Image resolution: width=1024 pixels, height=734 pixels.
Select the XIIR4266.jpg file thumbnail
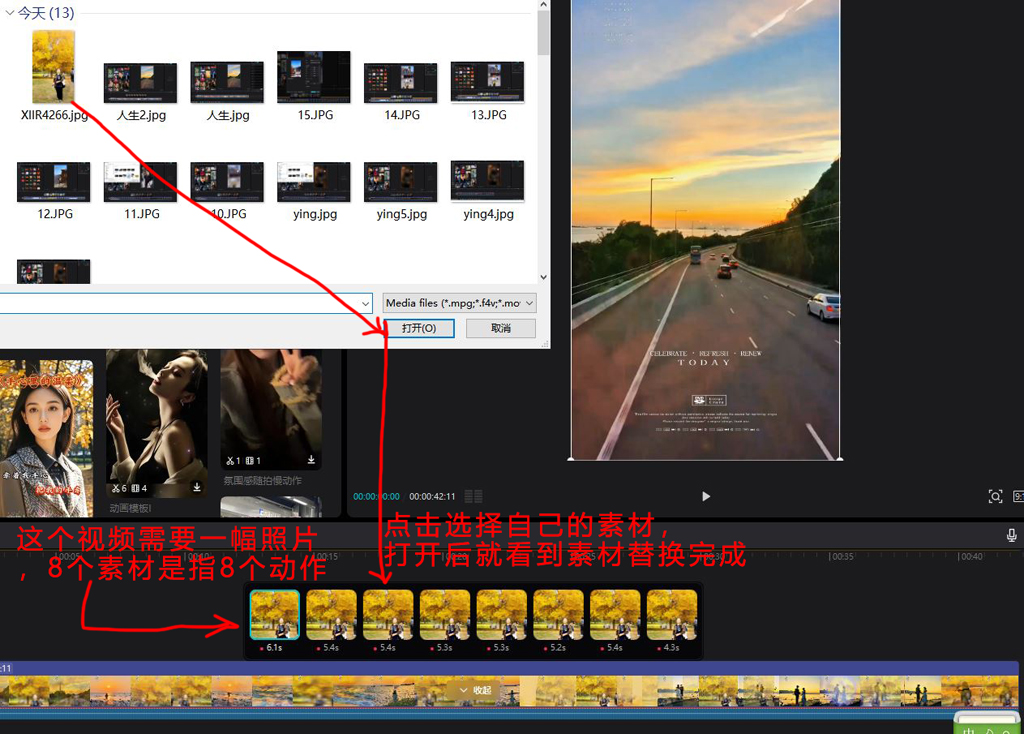pos(54,67)
